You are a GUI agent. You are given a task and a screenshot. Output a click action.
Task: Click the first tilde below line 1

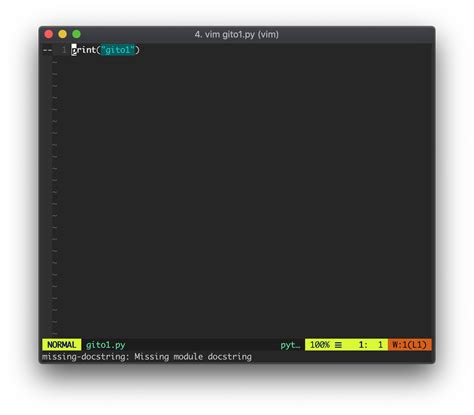(55, 62)
